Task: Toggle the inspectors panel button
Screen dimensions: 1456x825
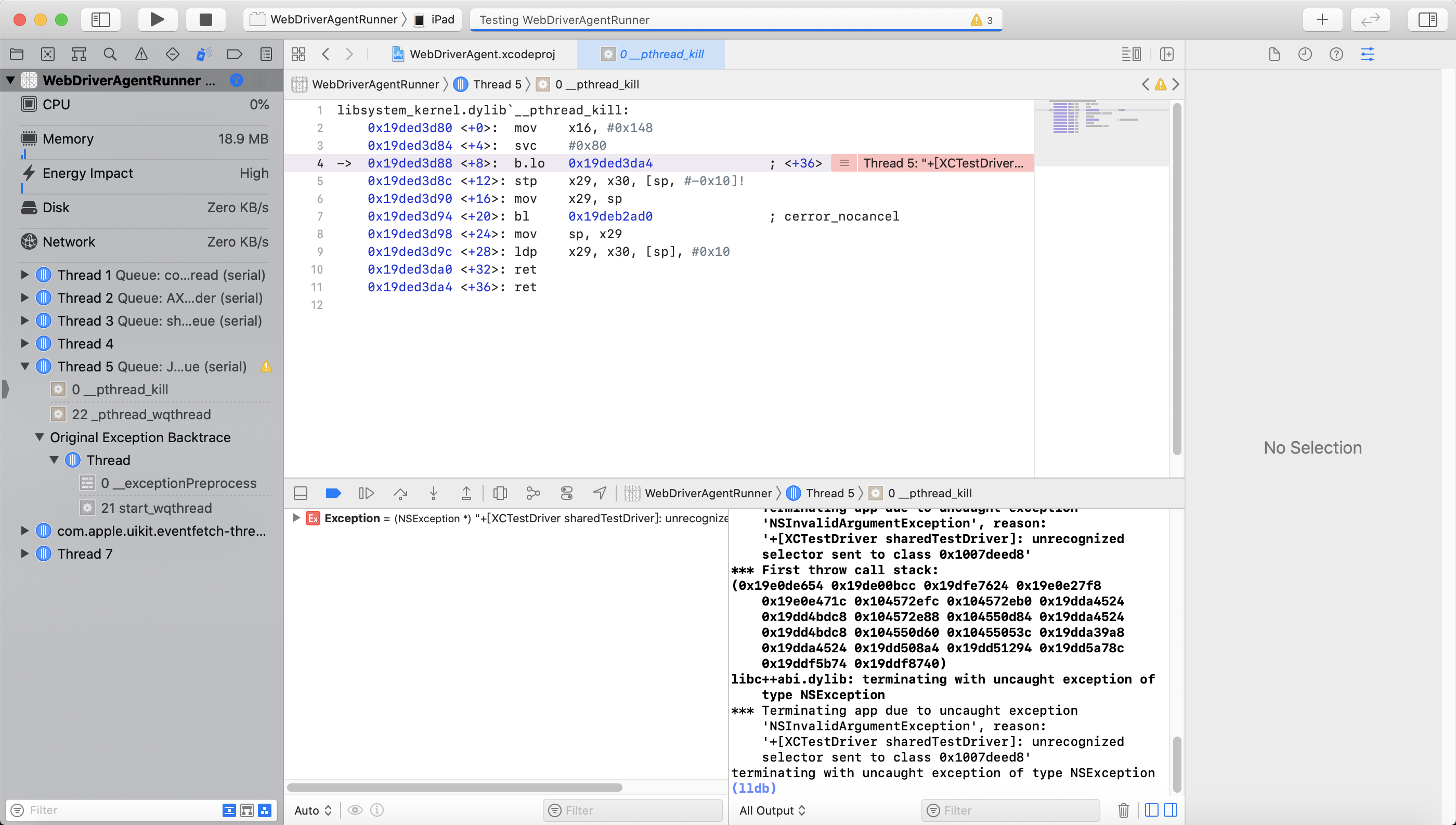Action: coord(1428,20)
